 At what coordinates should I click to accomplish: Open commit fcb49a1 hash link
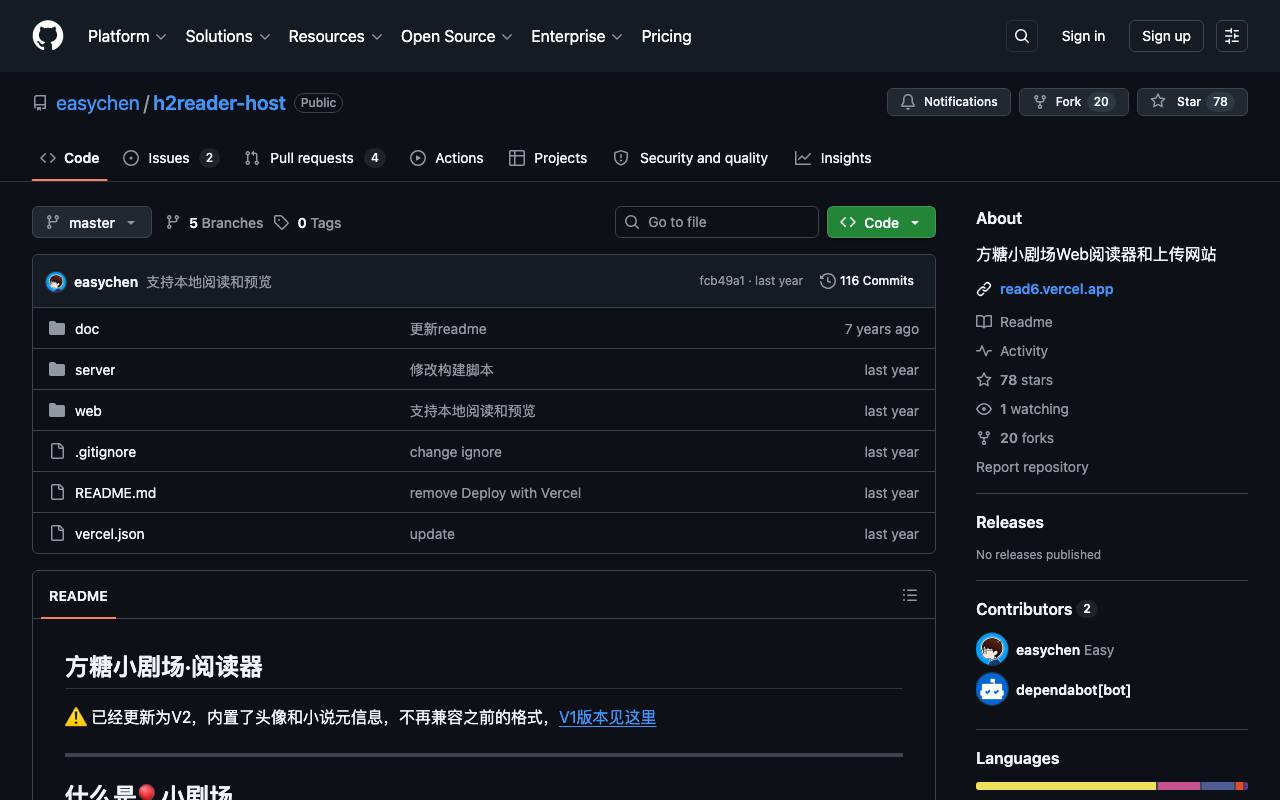[722, 281]
